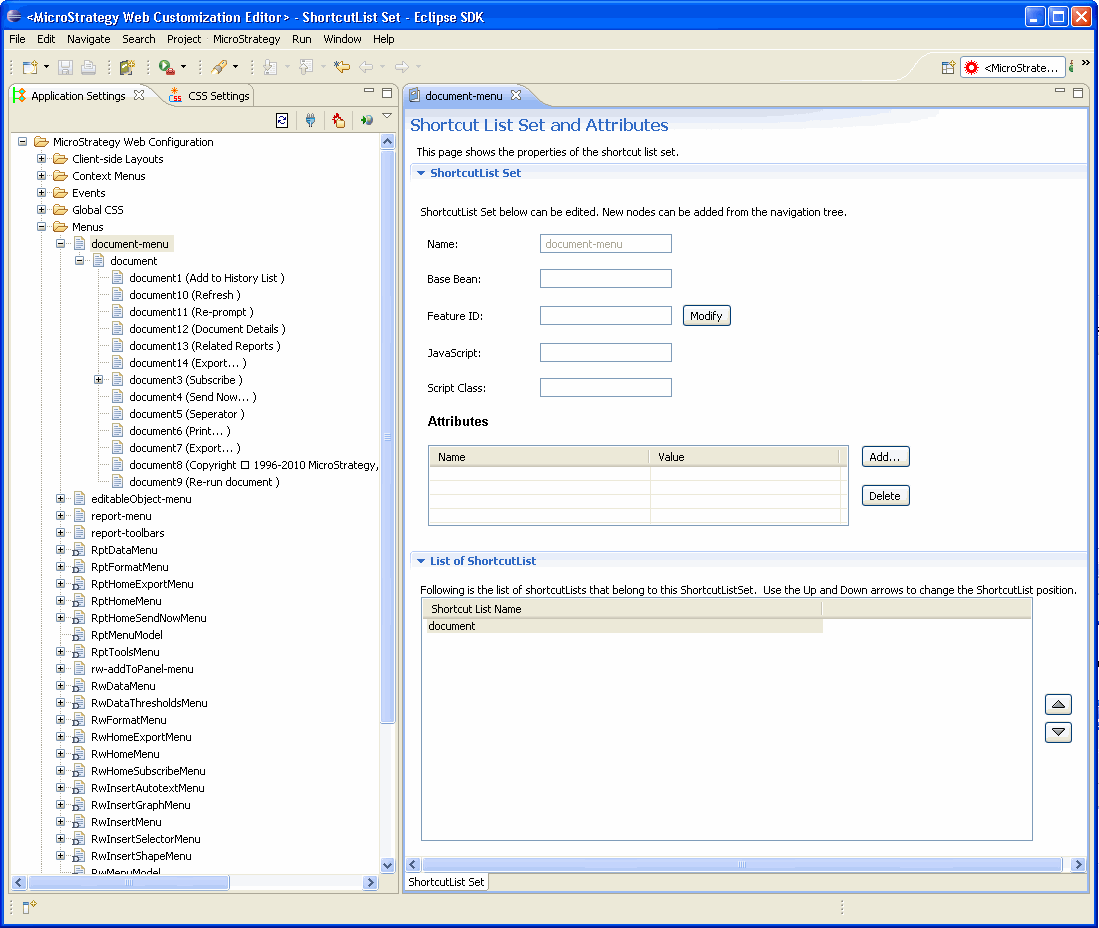Click the Save toolbar icon
The image size is (1099, 928).
(x=65, y=67)
